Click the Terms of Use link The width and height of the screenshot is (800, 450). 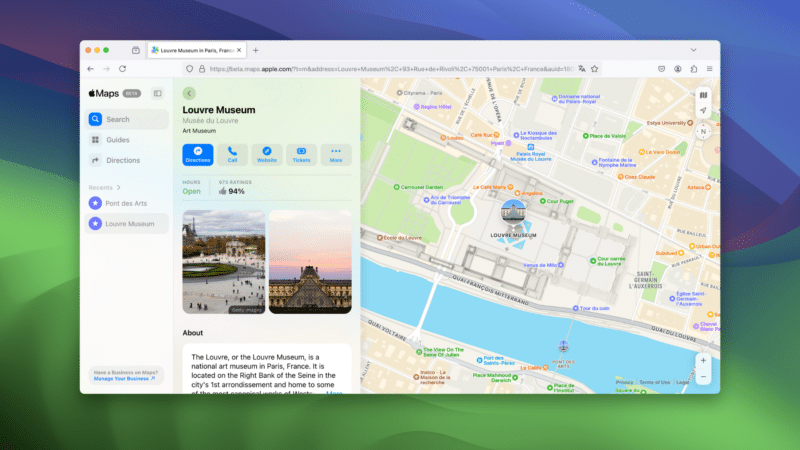pyautogui.click(x=655, y=382)
